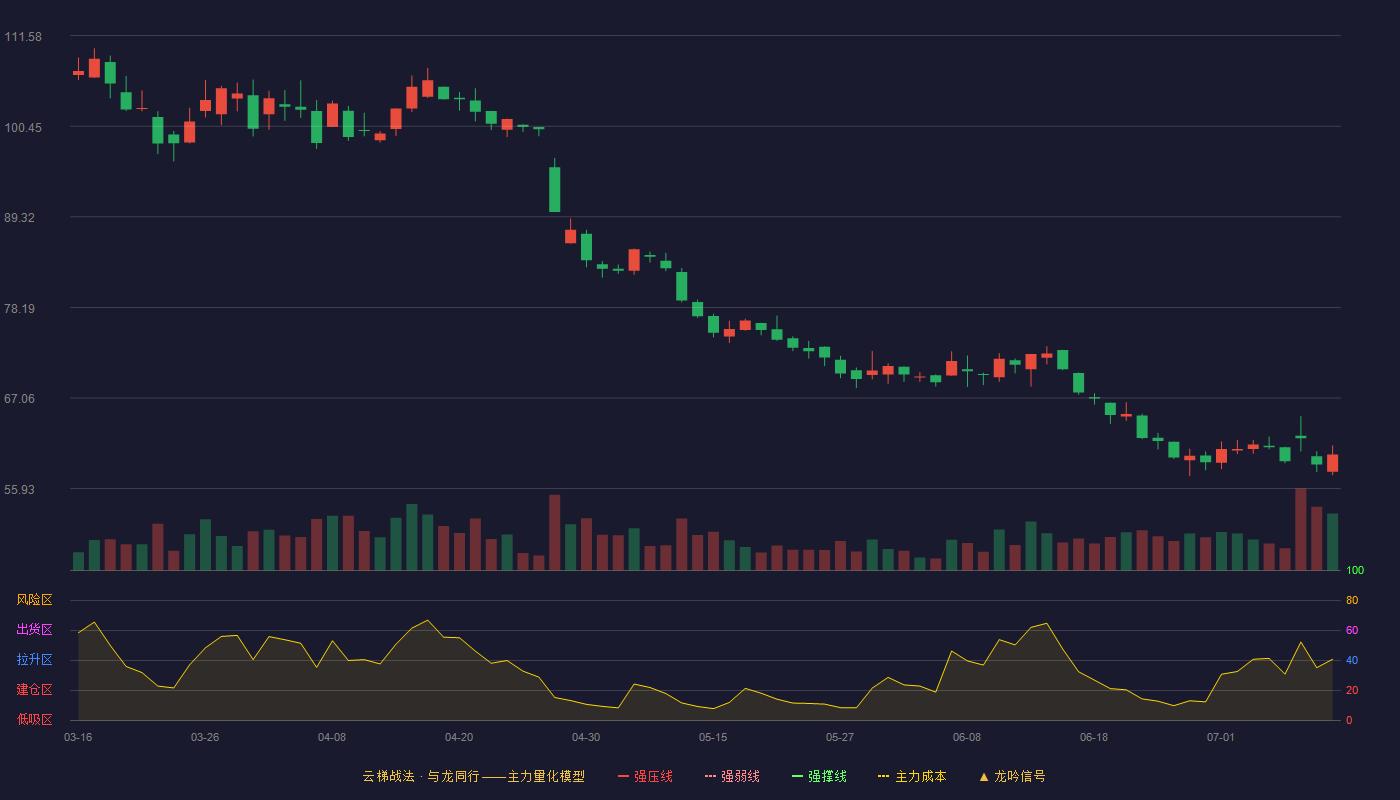Click the 89.32 price axis label
Screen dimensions: 1400x800
(x=20, y=218)
